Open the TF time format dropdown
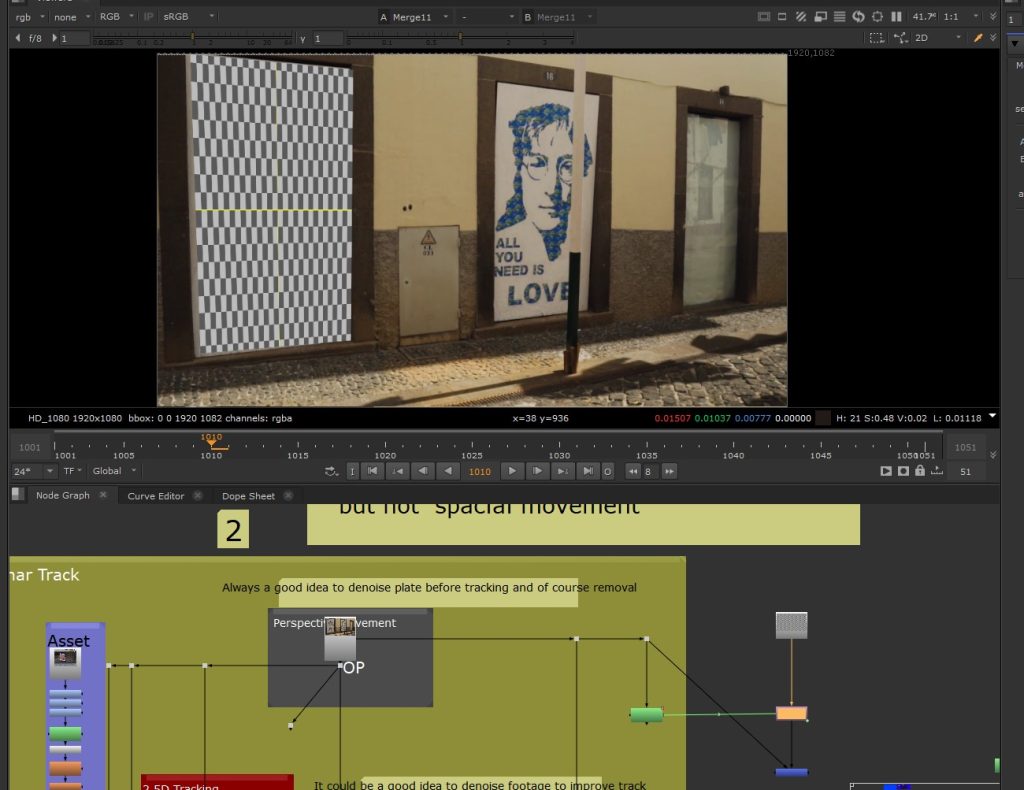This screenshot has height=790, width=1024. tap(72, 471)
